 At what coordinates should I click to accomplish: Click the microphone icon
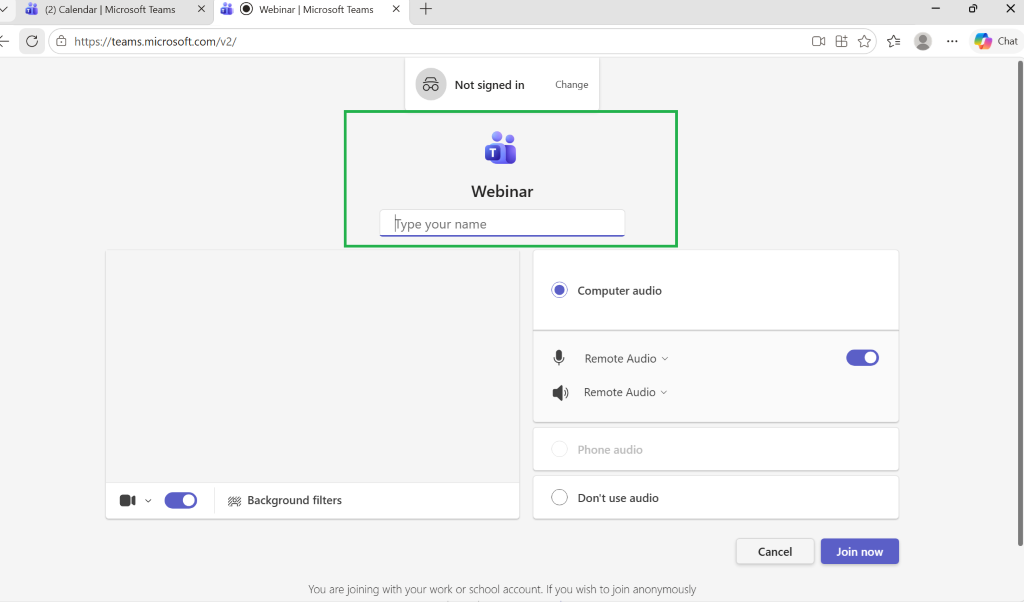(559, 358)
